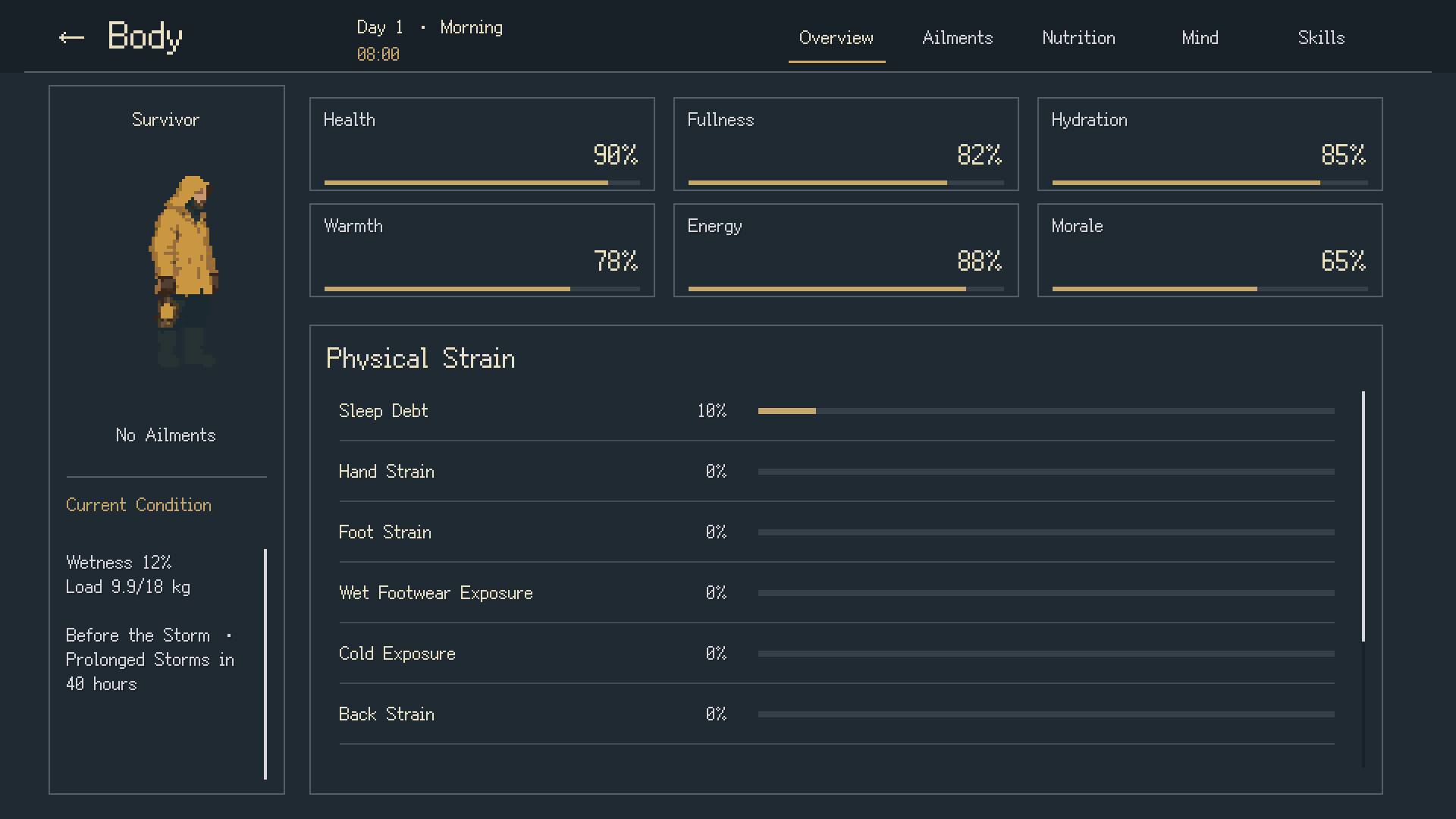The width and height of the screenshot is (1456, 819).
Task: Click the Survivor name label
Action: [x=165, y=120]
